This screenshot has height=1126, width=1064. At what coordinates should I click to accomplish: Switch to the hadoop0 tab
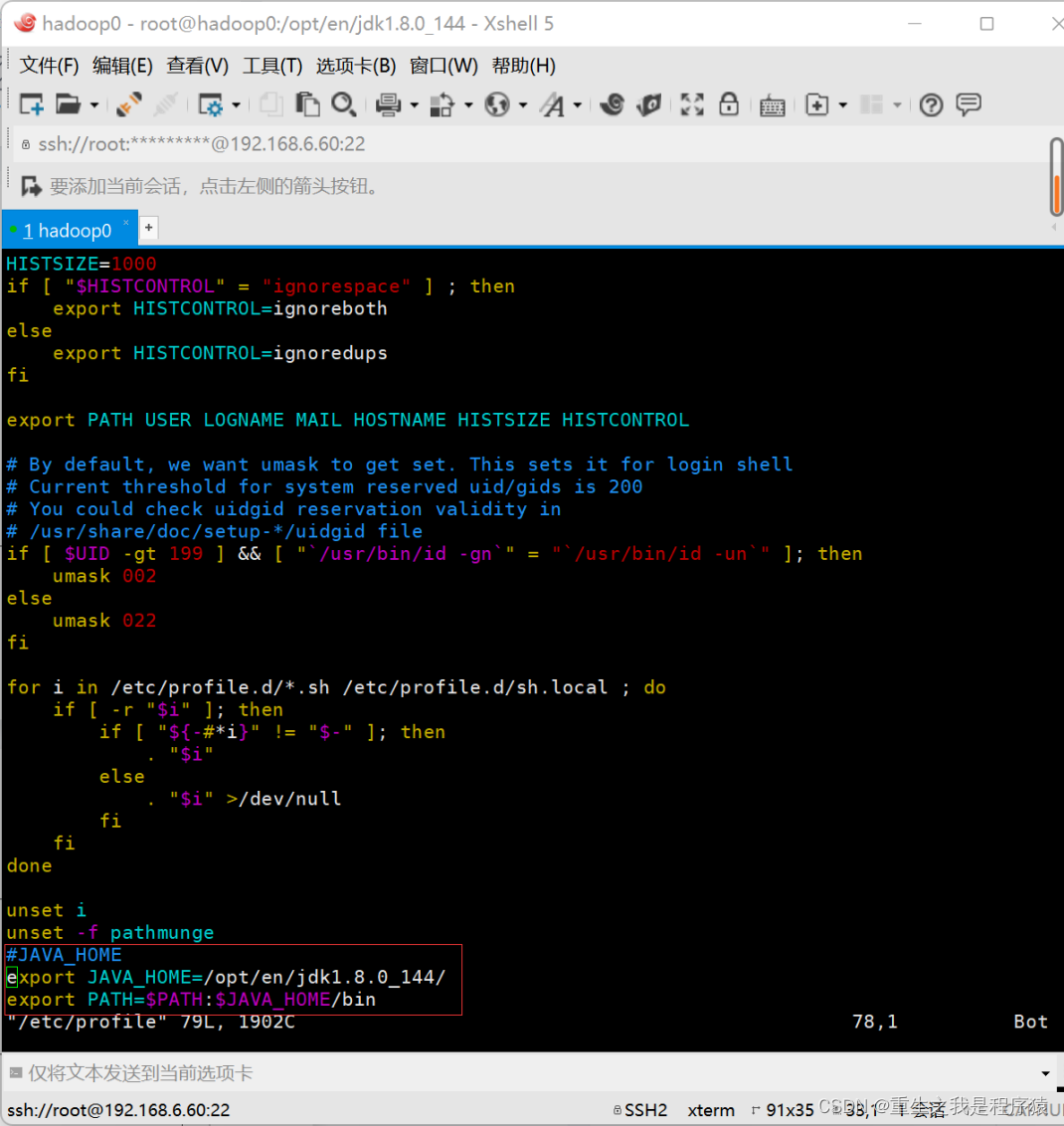point(72,230)
